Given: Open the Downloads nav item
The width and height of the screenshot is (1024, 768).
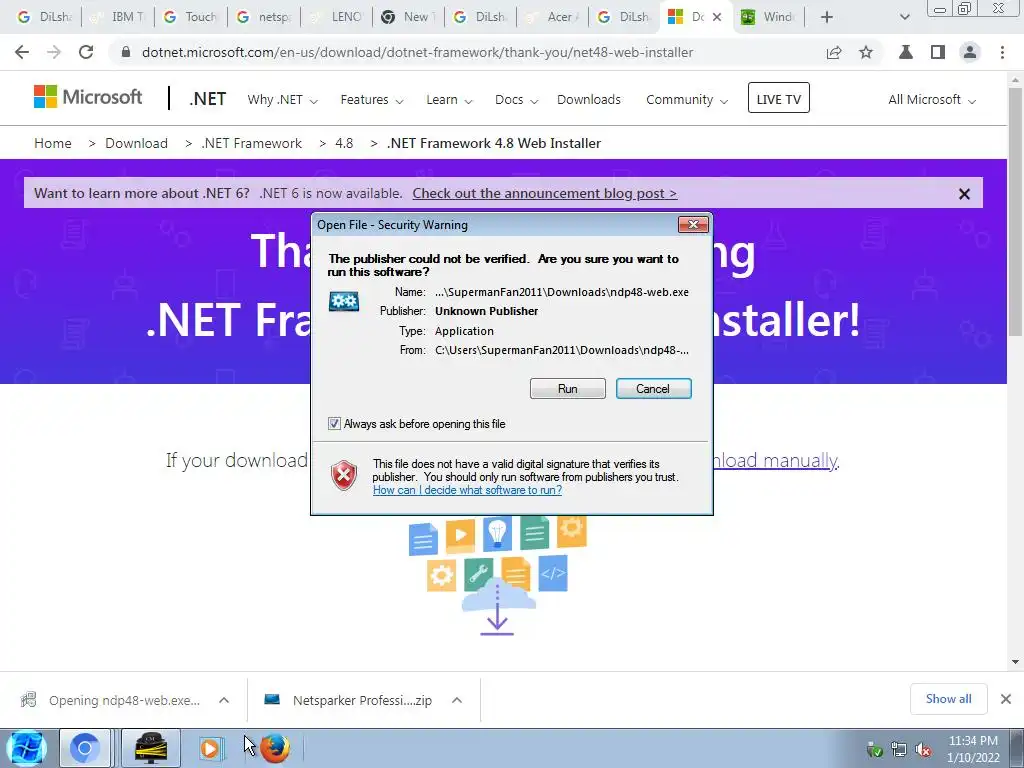Looking at the screenshot, I should [588, 99].
